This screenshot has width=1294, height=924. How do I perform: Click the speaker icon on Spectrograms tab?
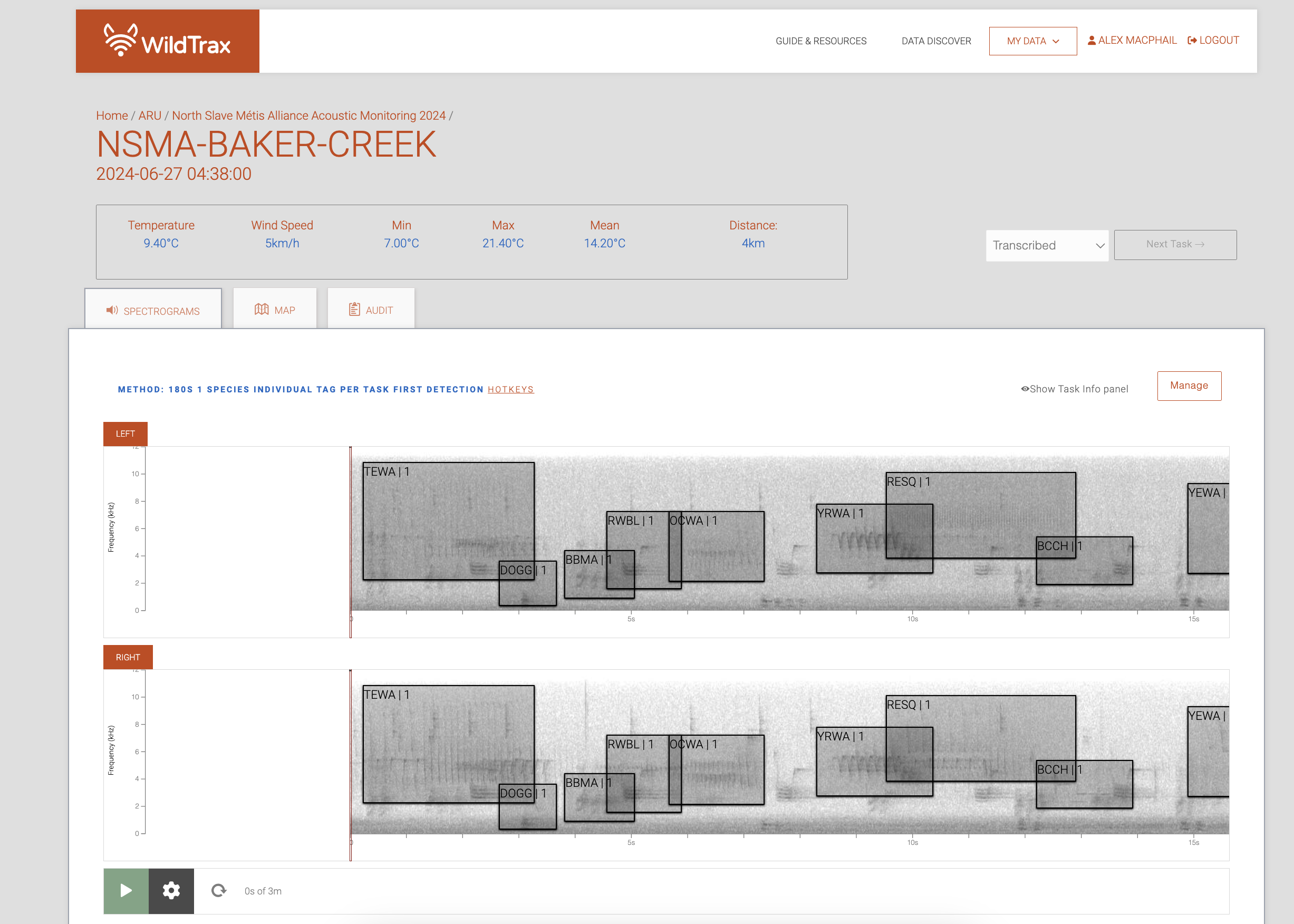point(112,310)
